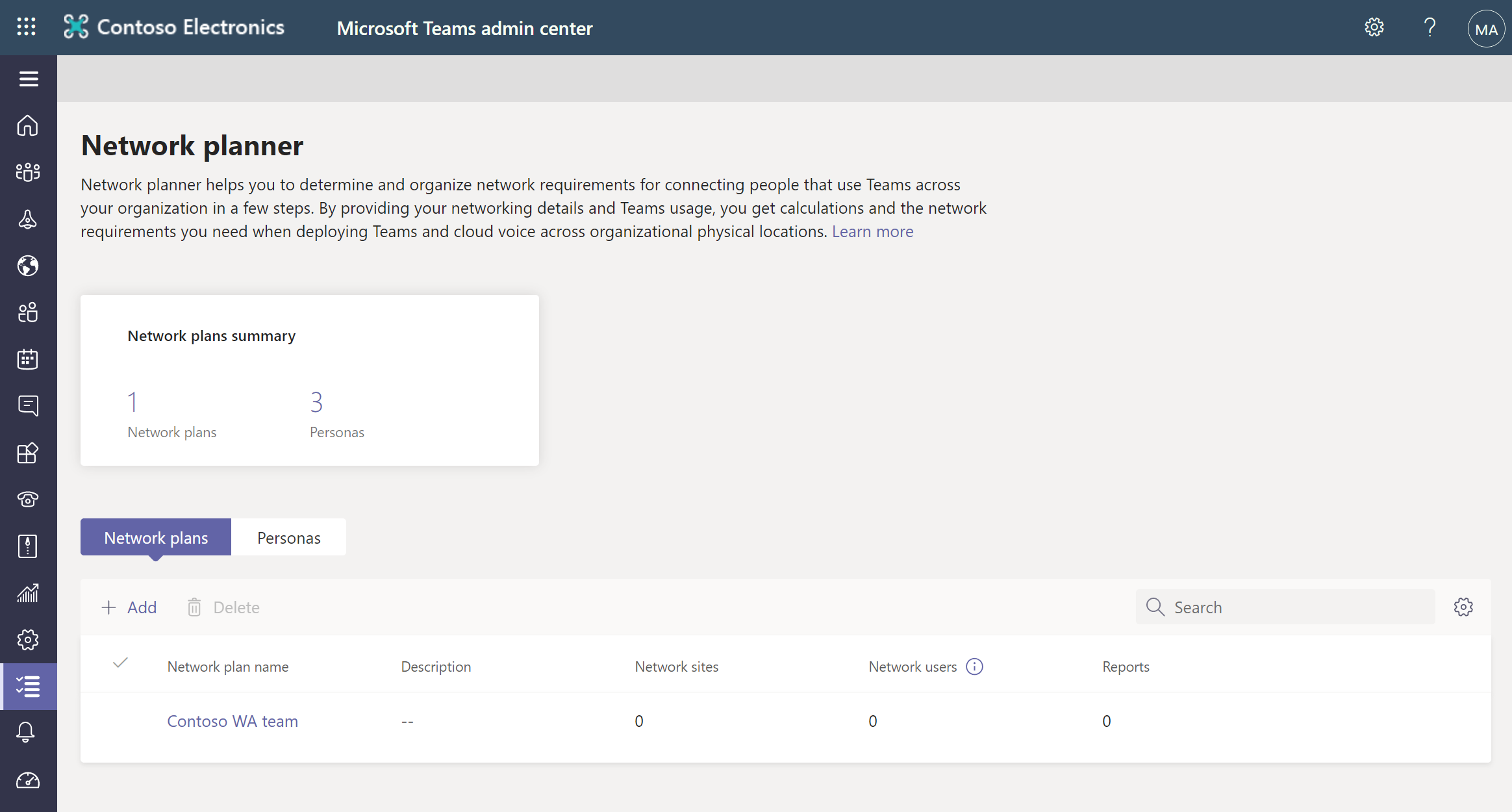Screen dimensions: 1512x812
Task: Click Add to create network plan
Action: click(x=129, y=607)
